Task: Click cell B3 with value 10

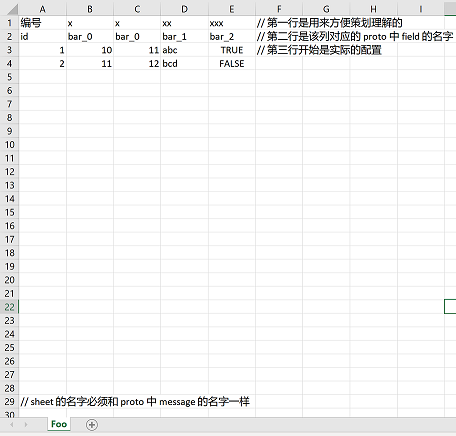Action: [90, 50]
